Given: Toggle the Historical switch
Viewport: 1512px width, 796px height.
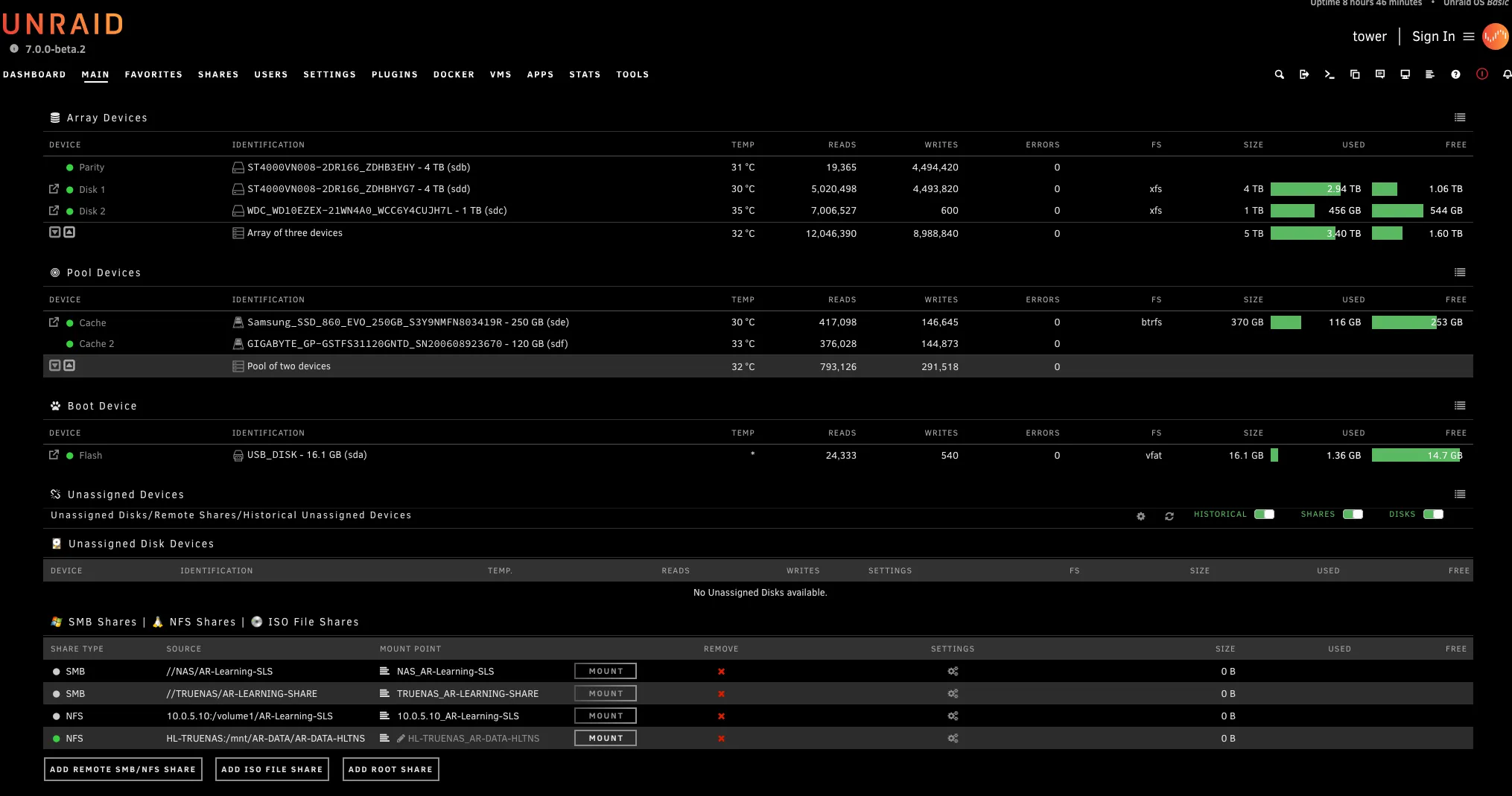Looking at the screenshot, I should 1264,515.
